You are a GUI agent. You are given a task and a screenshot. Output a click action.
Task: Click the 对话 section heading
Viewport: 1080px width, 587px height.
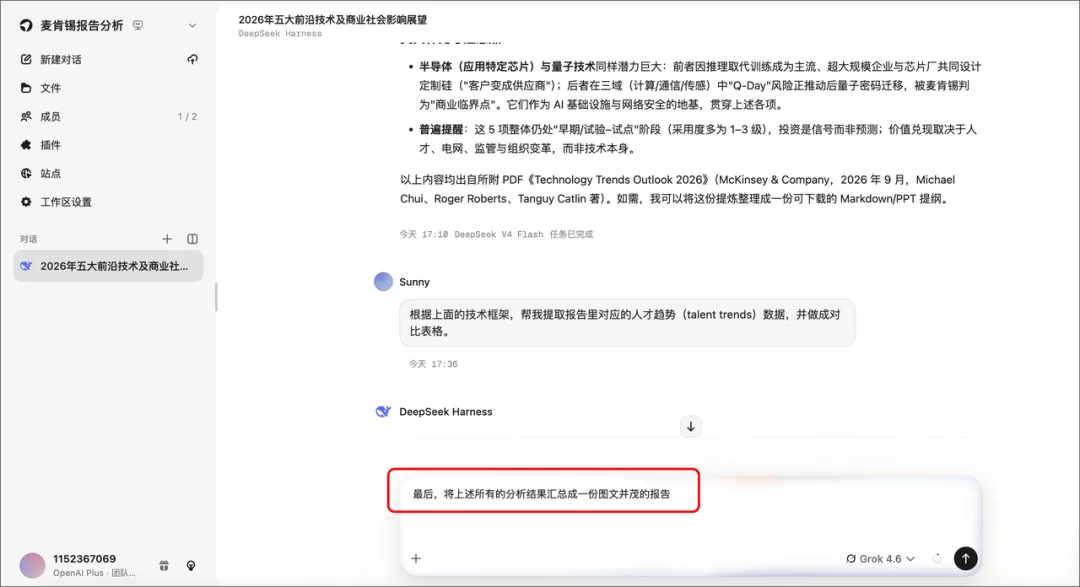28,239
